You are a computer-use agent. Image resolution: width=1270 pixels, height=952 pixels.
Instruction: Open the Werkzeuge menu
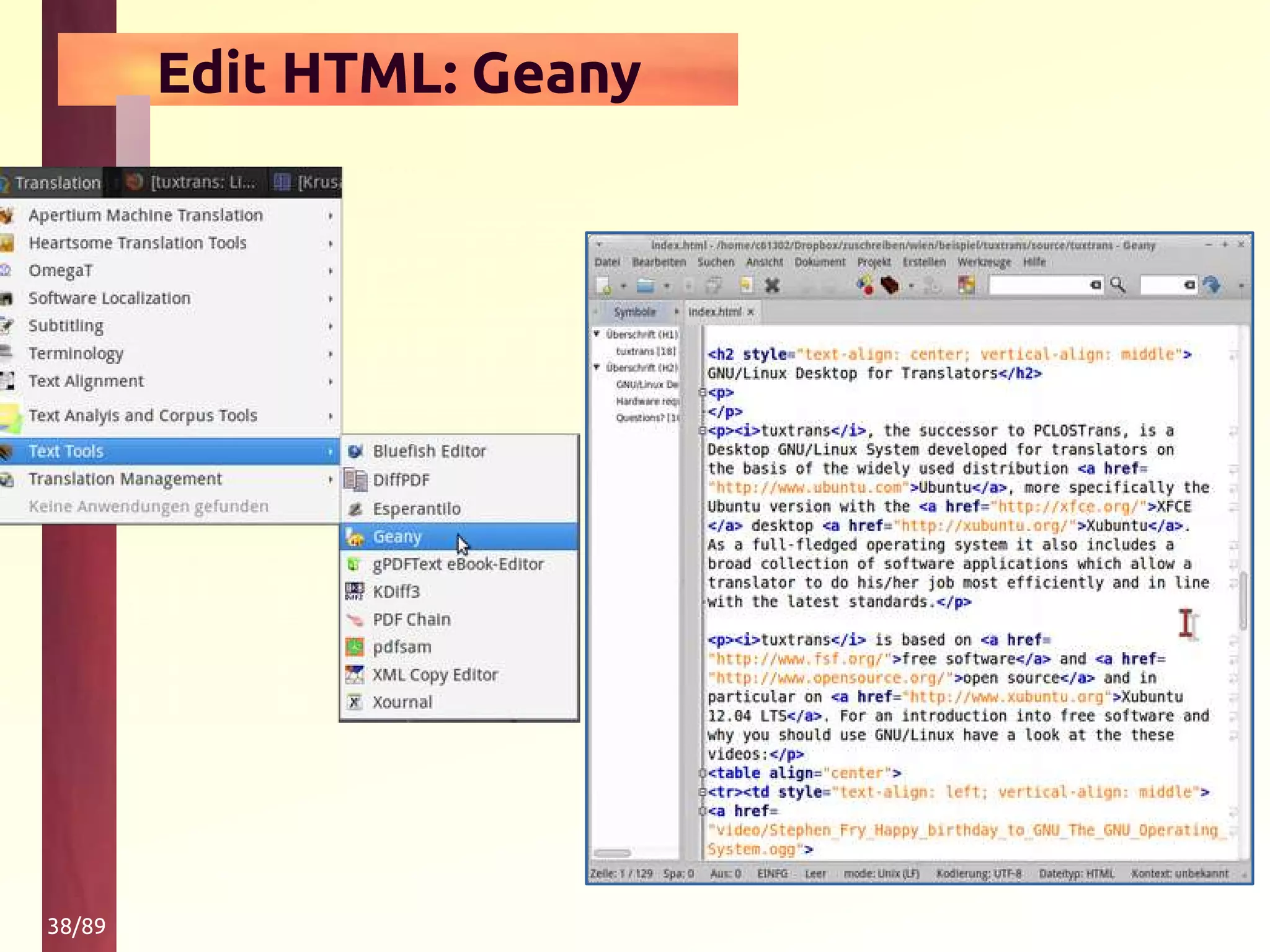click(x=984, y=262)
